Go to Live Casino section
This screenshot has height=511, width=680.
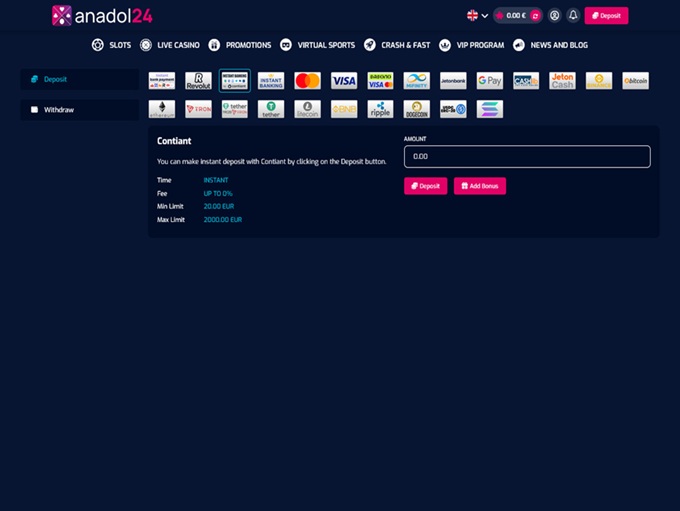(170, 45)
